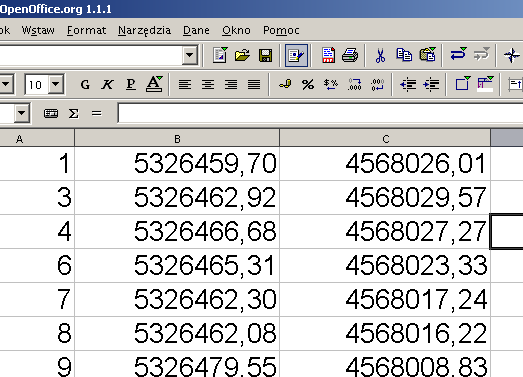Viewport: 523px width, 377px height.
Task: Open Function AutoPilot icon
Action: [51, 114]
